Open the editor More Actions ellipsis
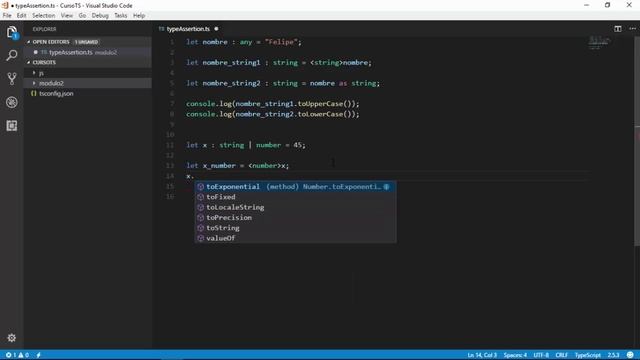640x360 pixels. 632,29
